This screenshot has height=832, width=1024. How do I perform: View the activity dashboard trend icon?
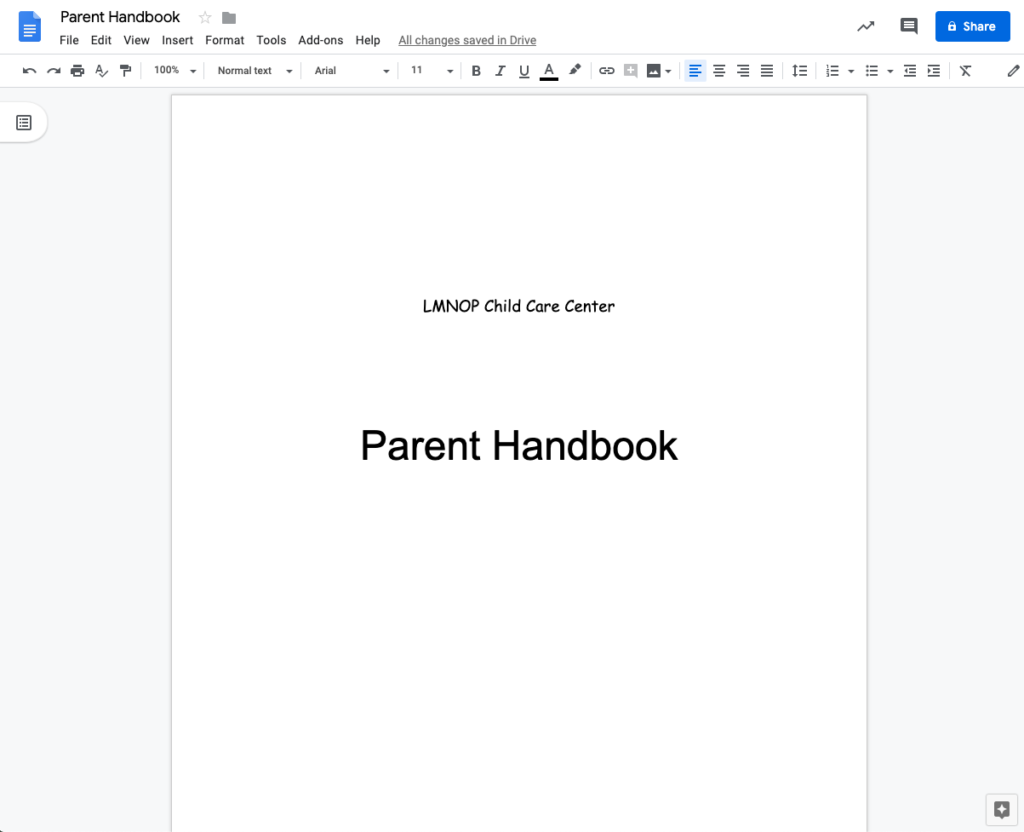pyautogui.click(x=865, y=26)
